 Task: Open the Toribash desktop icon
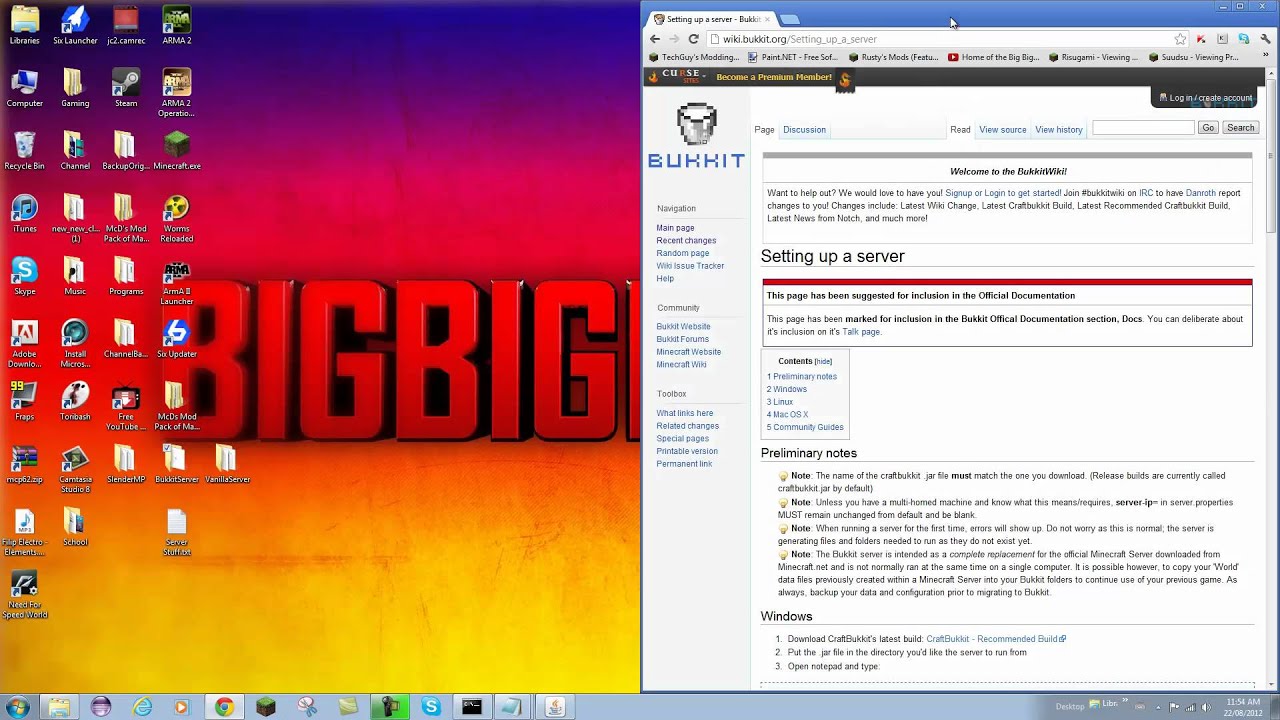(x=75, y=402)
